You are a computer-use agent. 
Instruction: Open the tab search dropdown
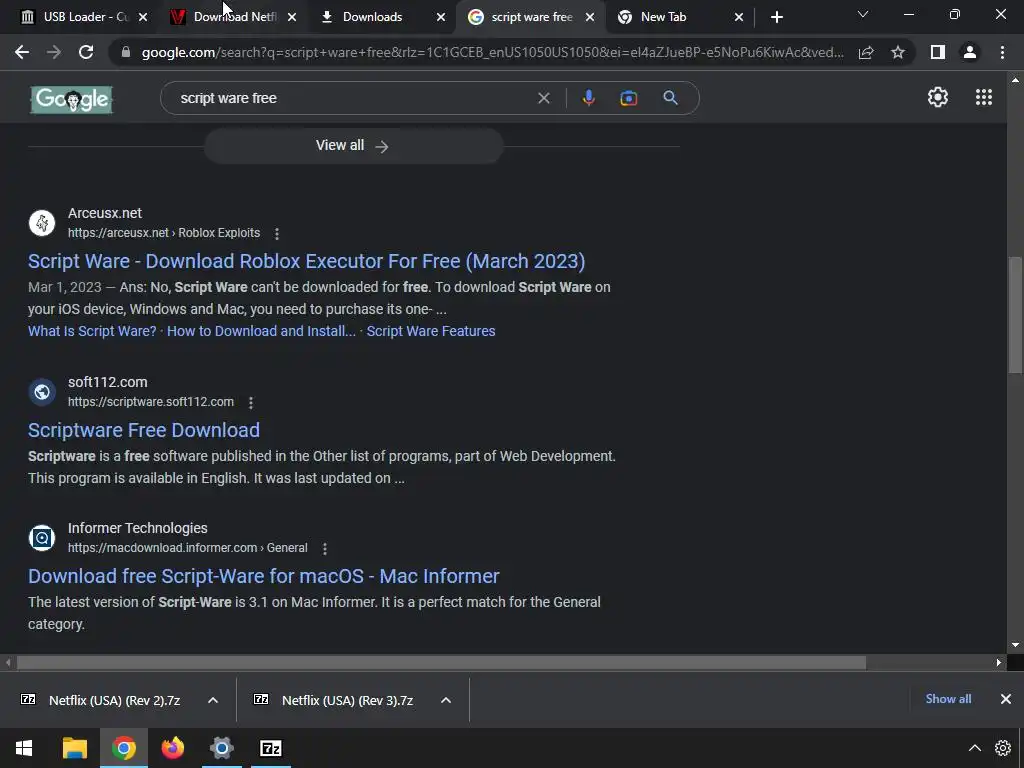pos(863,14)
